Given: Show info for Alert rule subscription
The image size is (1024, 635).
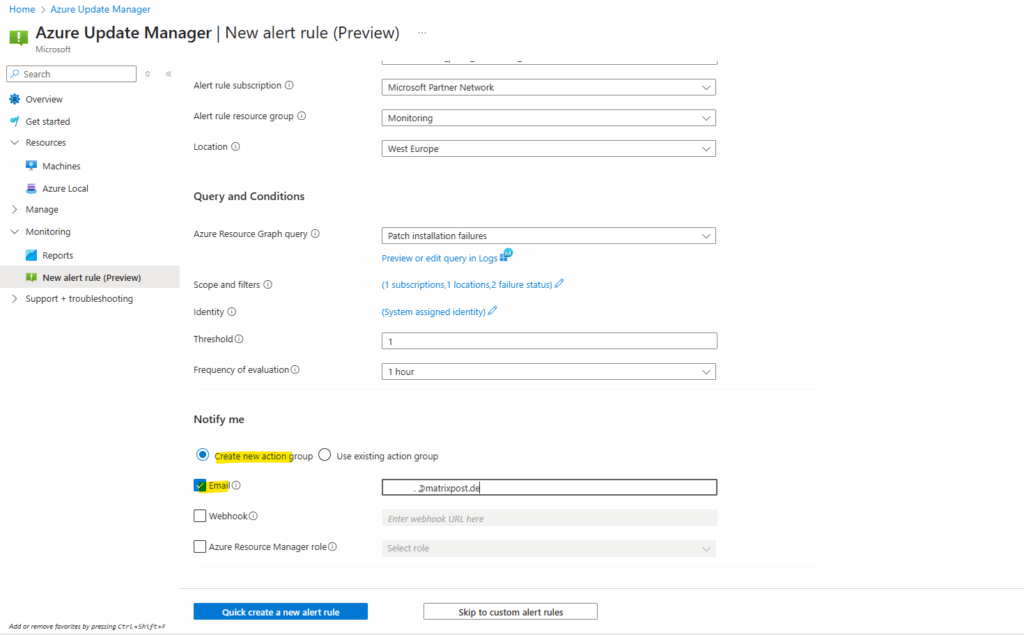Looking at the screenshot, I should 289,86.
